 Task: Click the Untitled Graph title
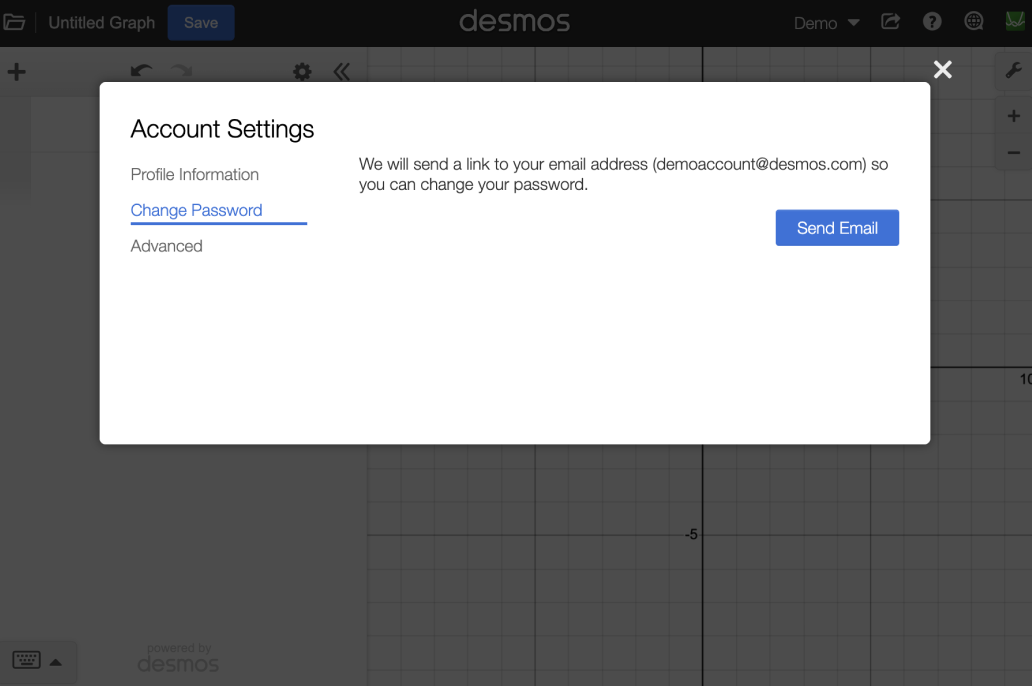click(x=102, y=22)
